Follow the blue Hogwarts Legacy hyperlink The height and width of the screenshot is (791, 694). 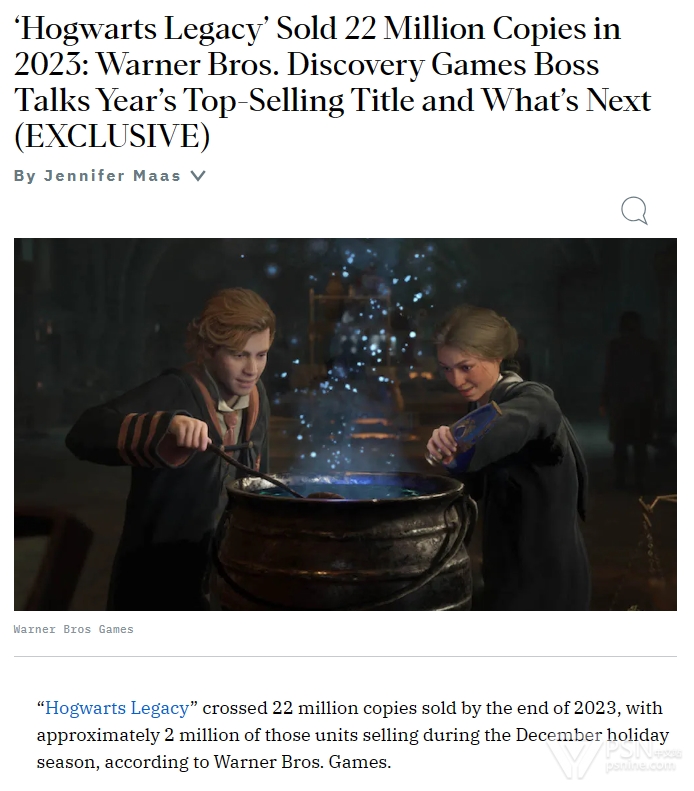[117, 708]
